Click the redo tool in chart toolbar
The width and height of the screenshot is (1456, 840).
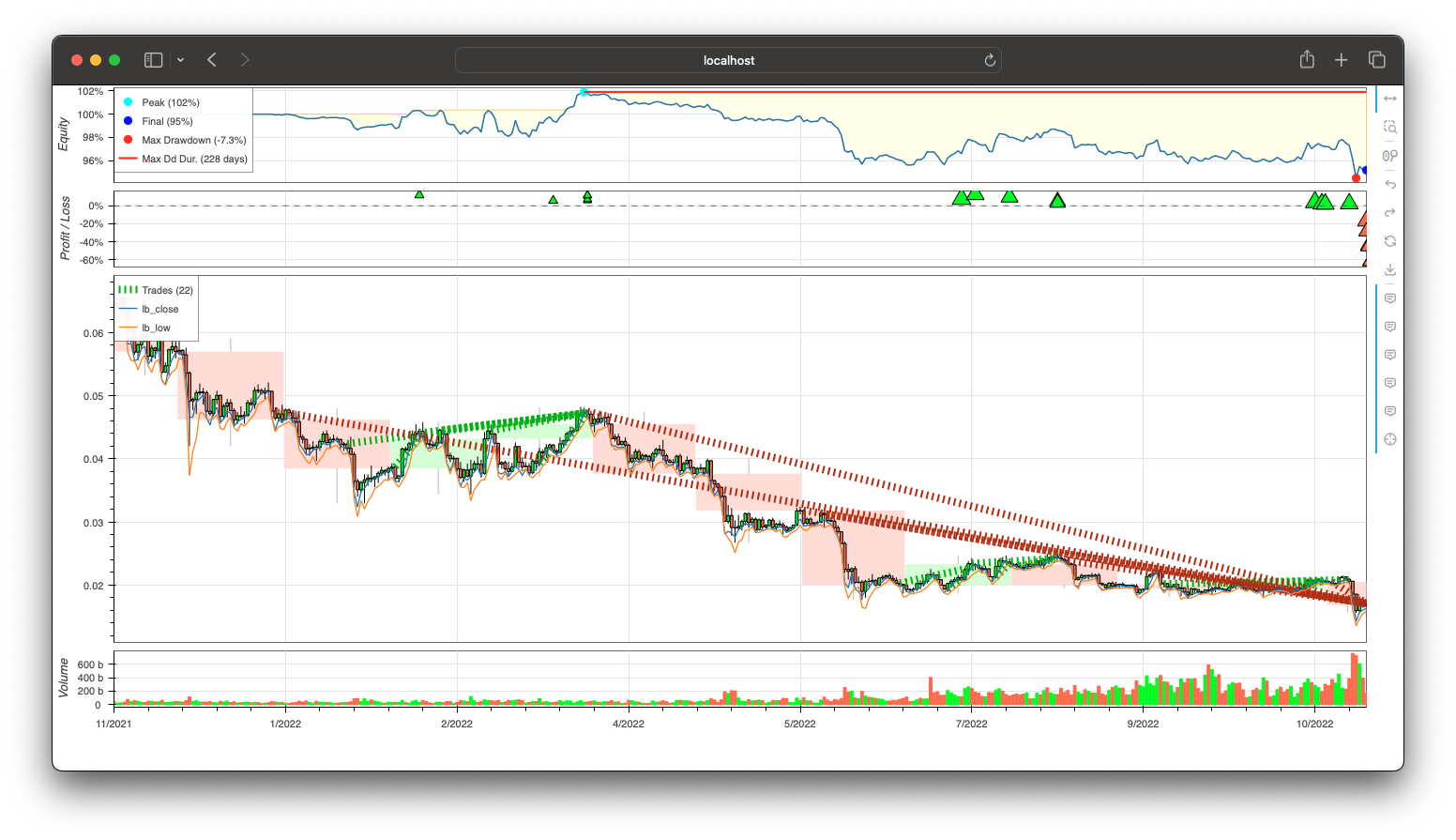1390,213
